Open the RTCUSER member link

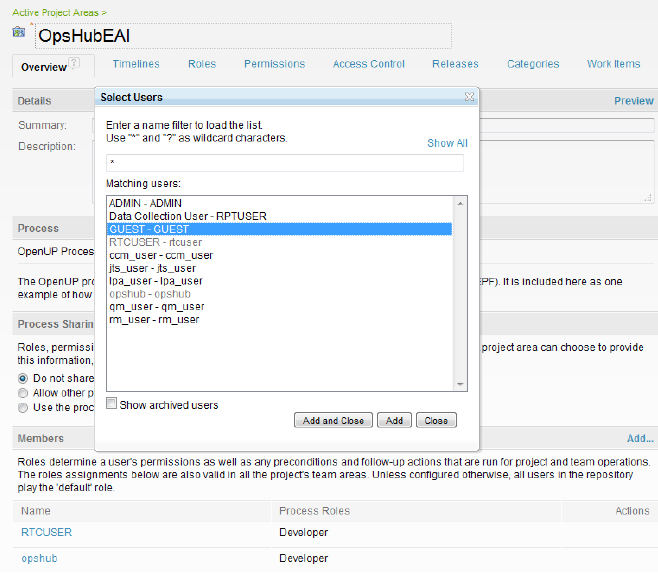[x=46, y=532]
